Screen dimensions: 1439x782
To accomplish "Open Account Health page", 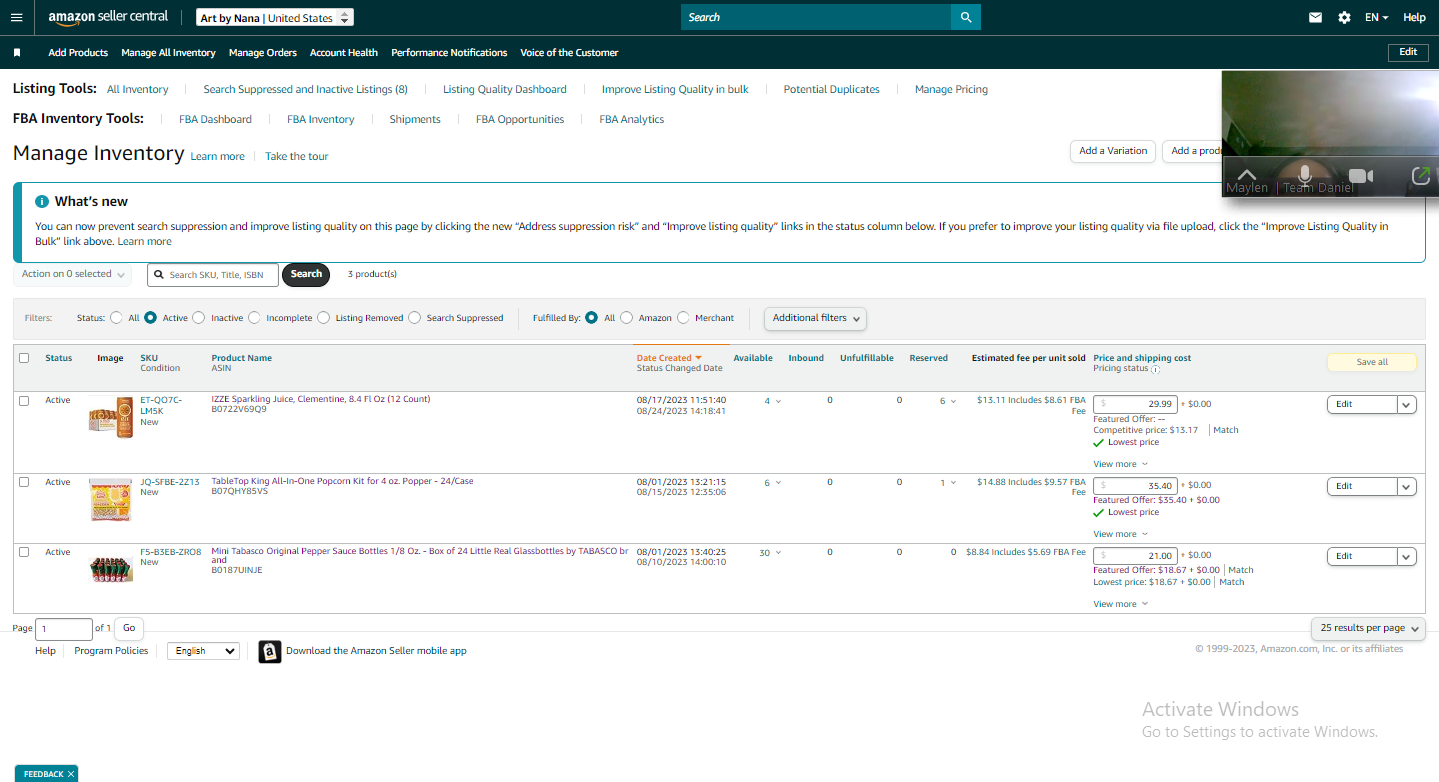I will [x=344, y=52].
